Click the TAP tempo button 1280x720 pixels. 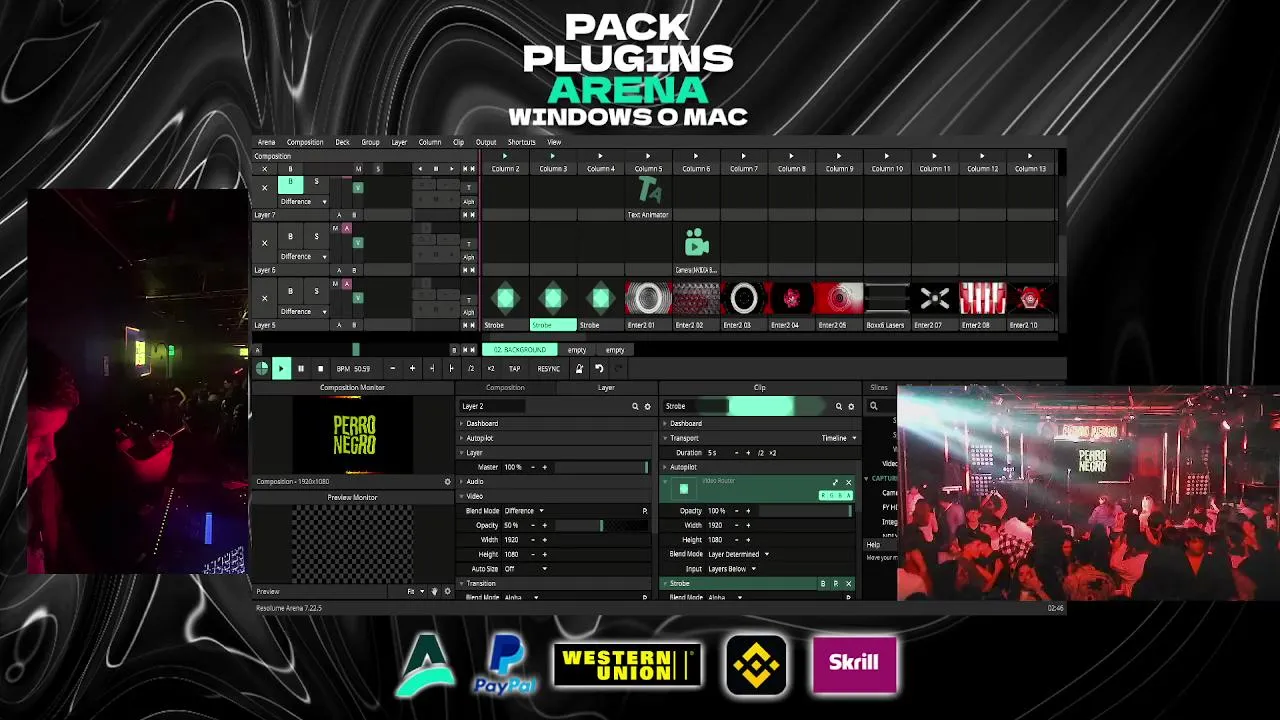[514, 369]
